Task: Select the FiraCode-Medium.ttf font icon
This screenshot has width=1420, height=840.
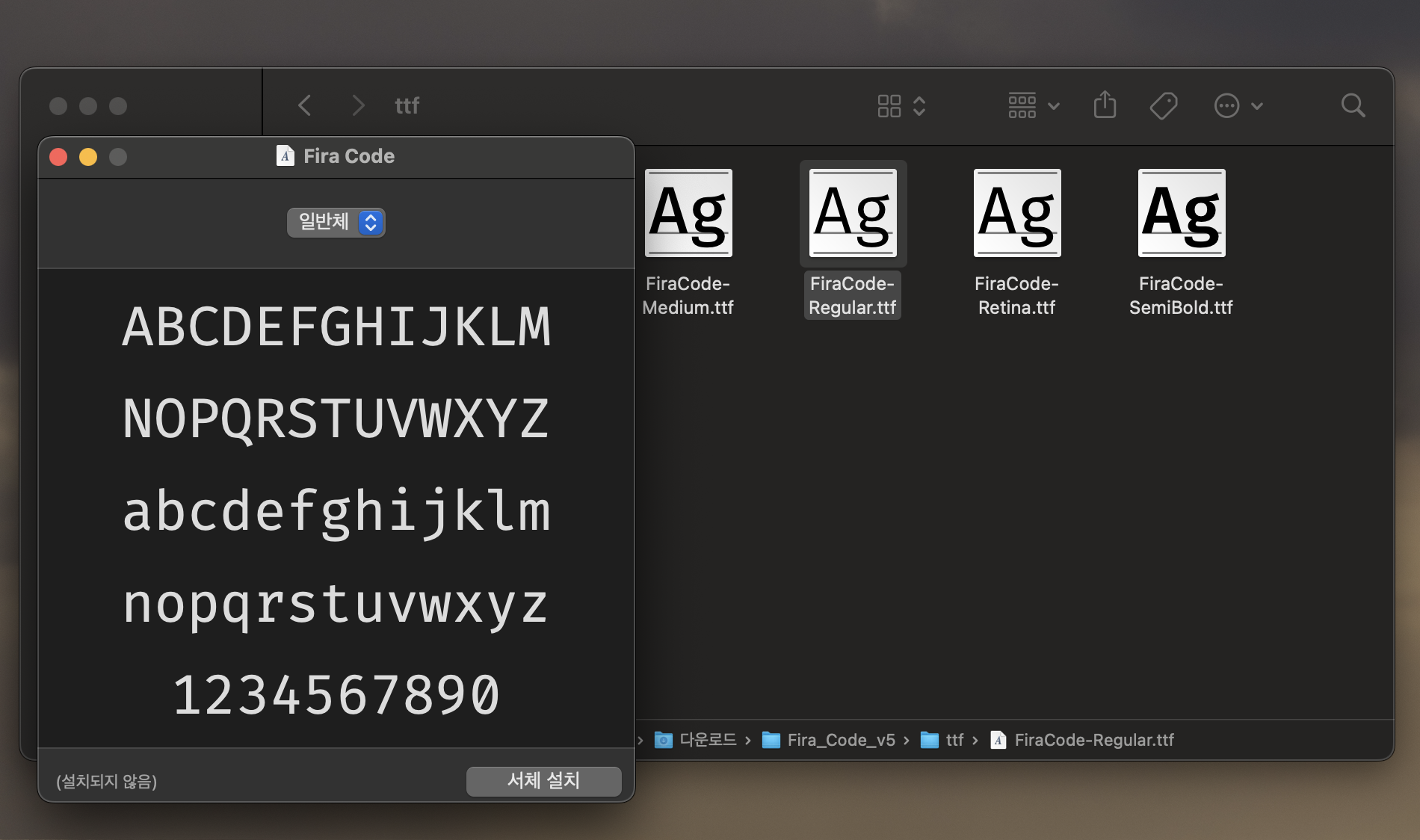Action: 688,213
